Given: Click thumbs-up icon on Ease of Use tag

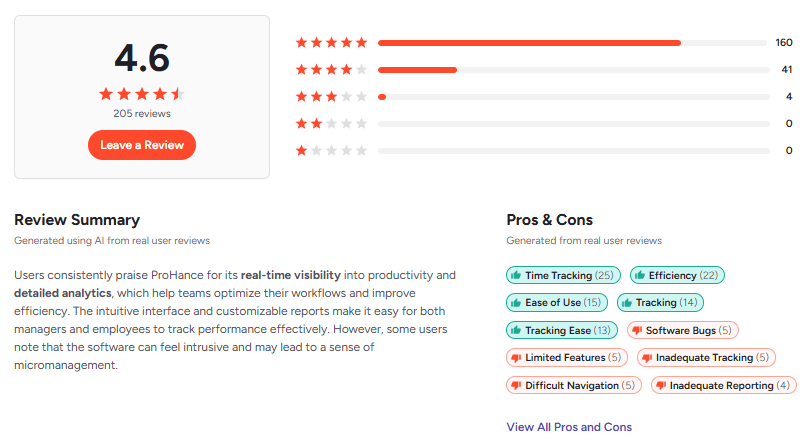Looking at the screenshot, I should point(516,303).
